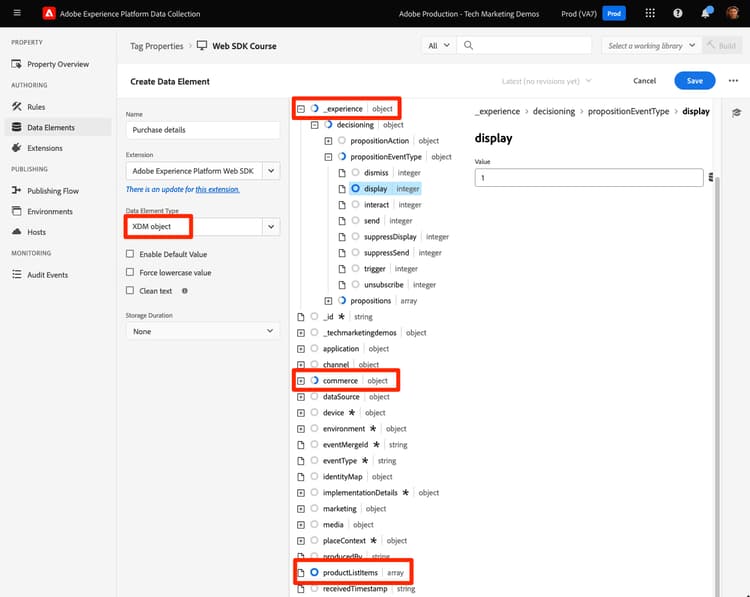Open the learning panel graduation cap icon
Image resolution: width=750 pixels, height=597 pixels.
[736, 112]
